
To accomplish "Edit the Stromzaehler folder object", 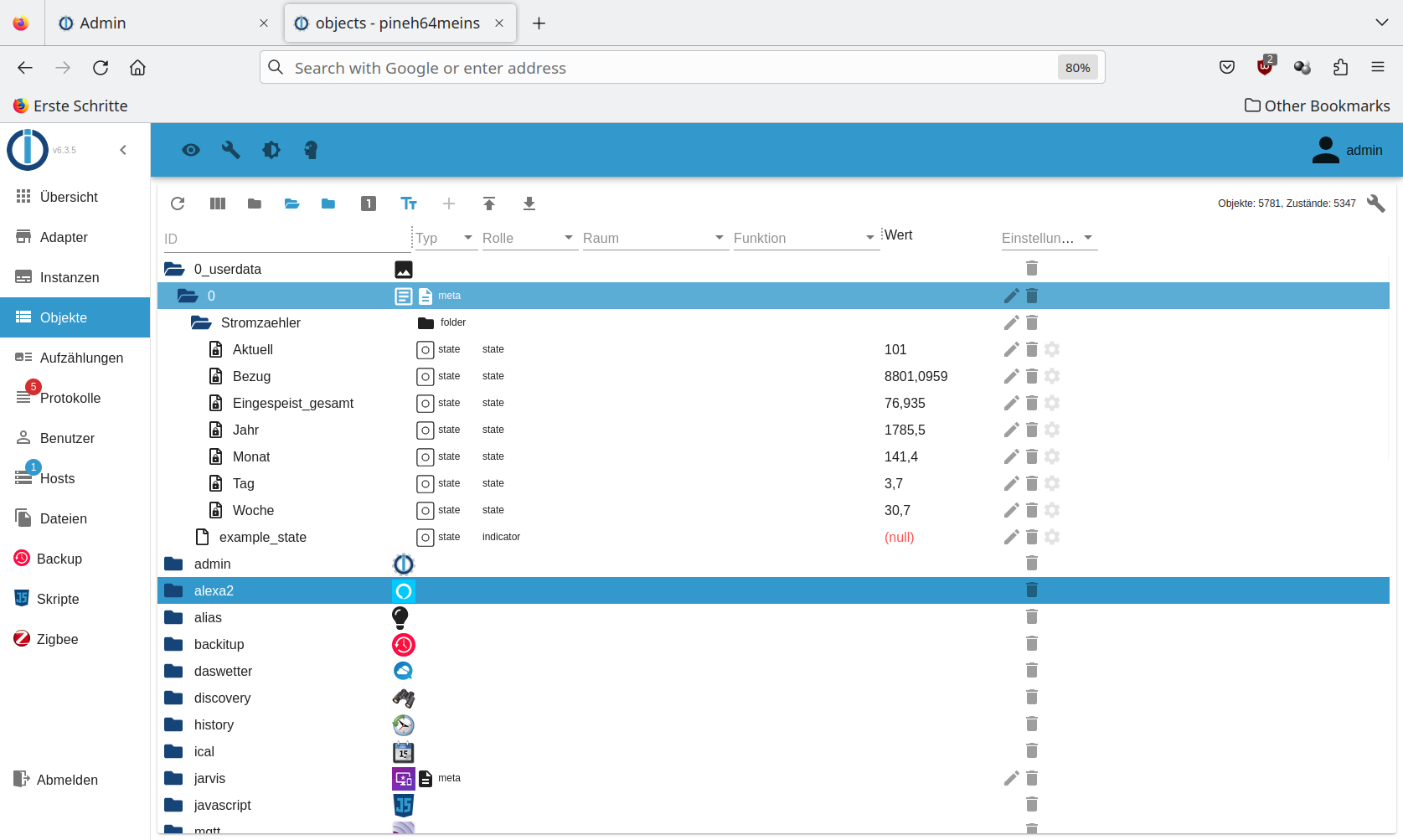I will click(1012, 322).
